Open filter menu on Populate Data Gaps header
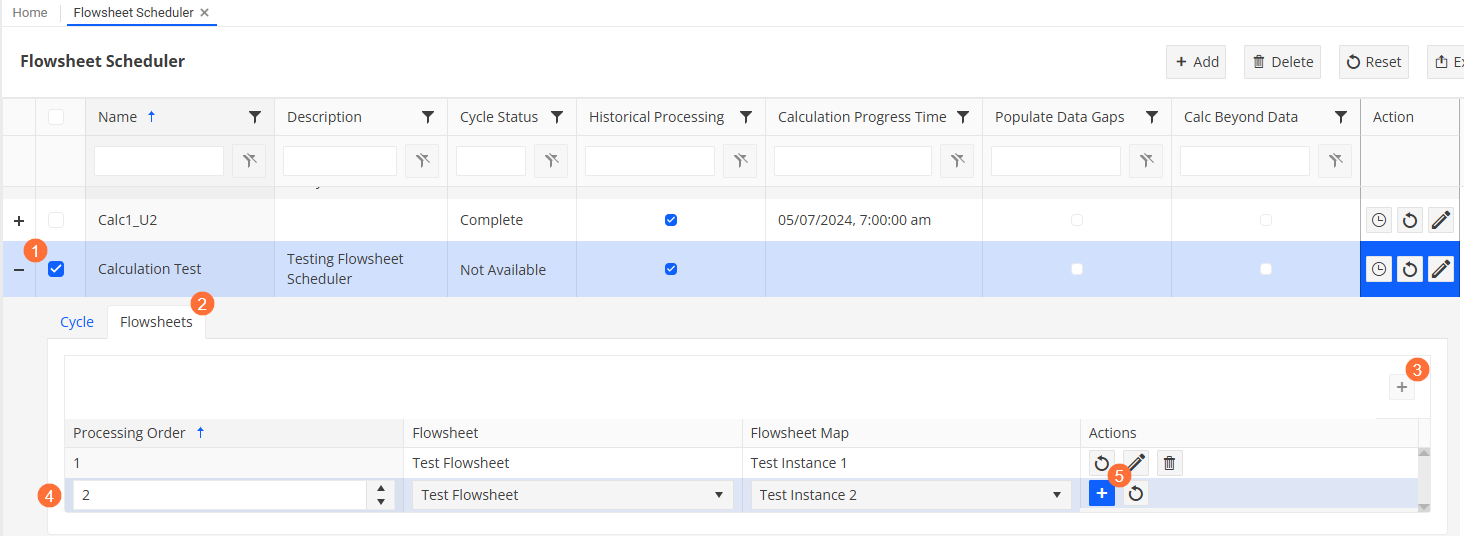Viewport: 1464px width, 536px height. (x=1152, y=117)
